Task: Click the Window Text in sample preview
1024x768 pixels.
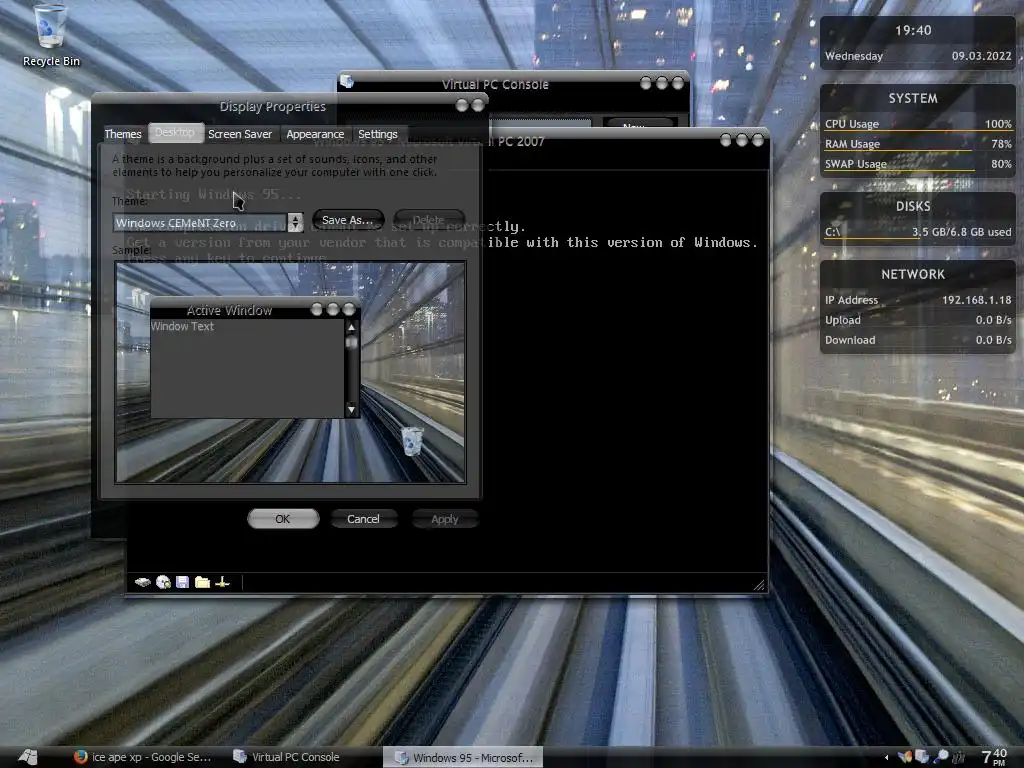Action: click(x=182, y=326)
